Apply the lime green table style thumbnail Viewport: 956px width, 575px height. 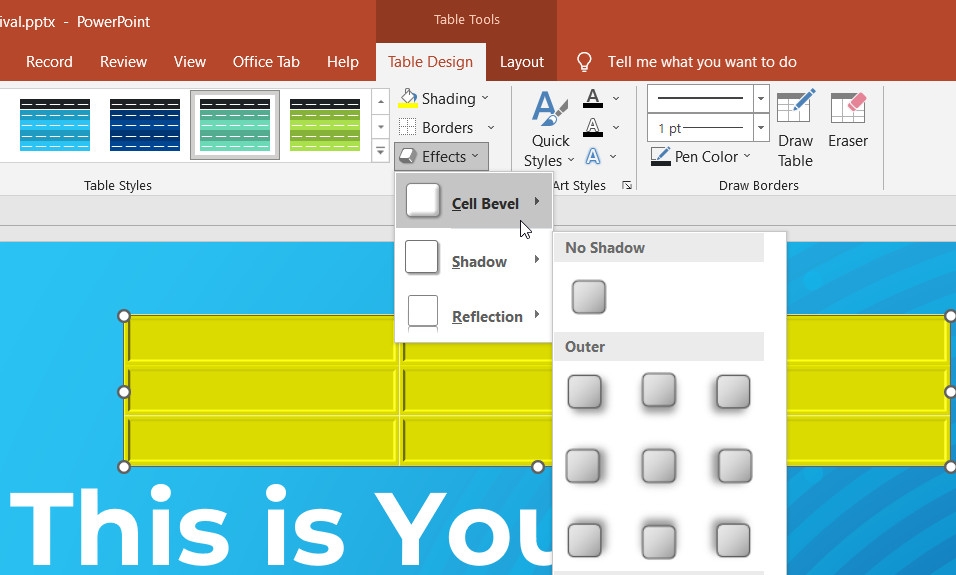[325, 124]
